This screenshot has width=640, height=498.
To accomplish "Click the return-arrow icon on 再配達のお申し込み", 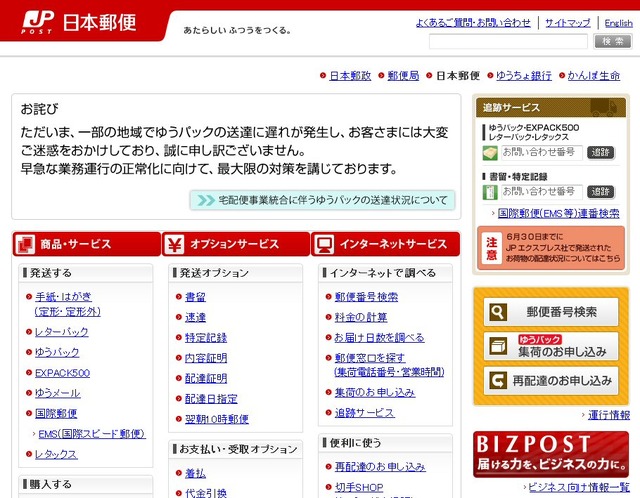I will click(x=498, y=380).
